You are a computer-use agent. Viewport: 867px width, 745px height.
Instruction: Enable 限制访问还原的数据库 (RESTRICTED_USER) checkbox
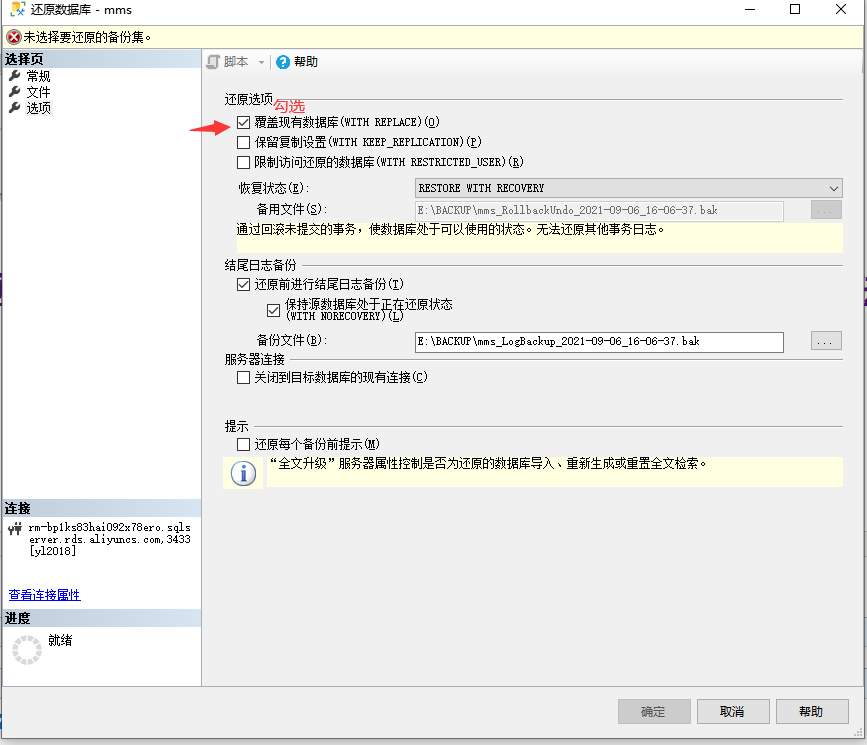[243, 162]
